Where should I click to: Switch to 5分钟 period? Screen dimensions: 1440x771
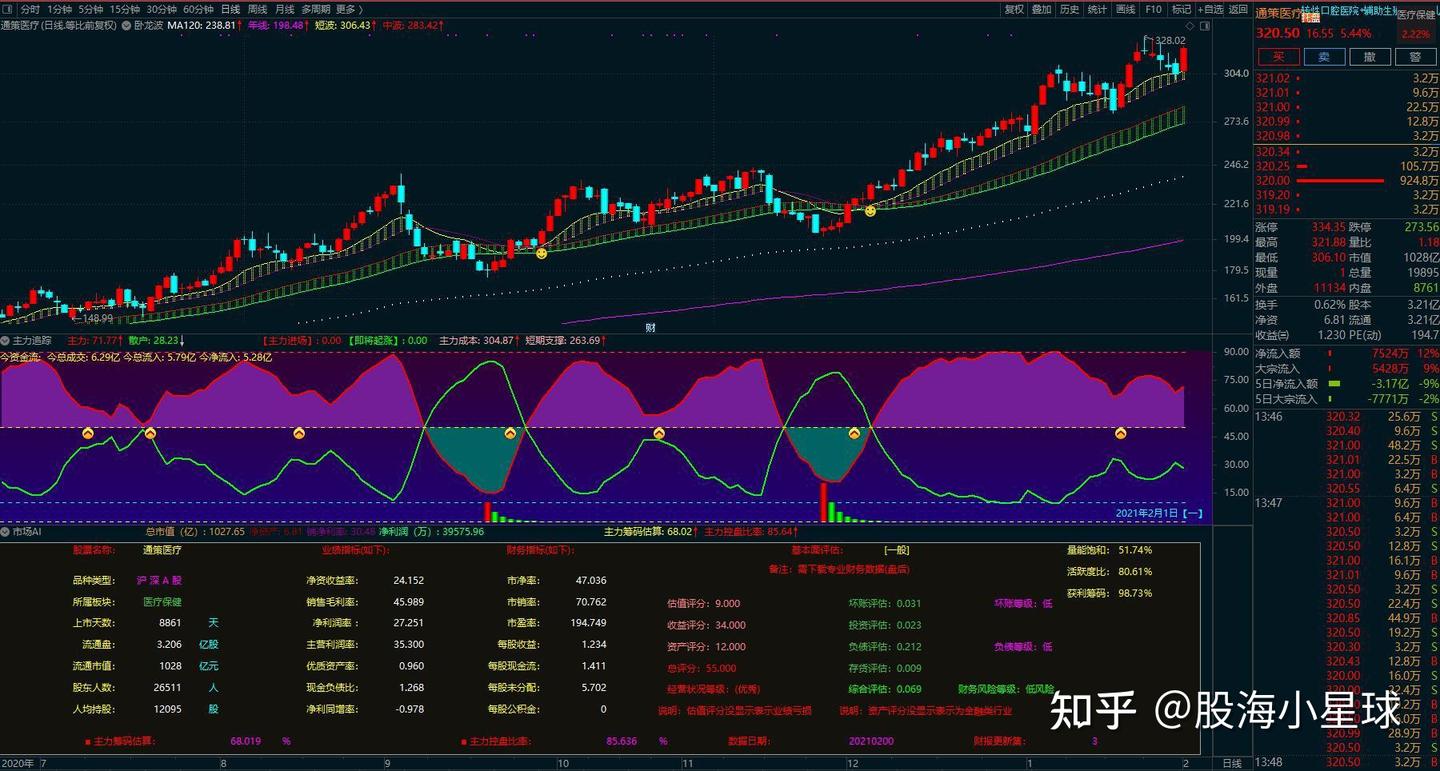(91, 9)
